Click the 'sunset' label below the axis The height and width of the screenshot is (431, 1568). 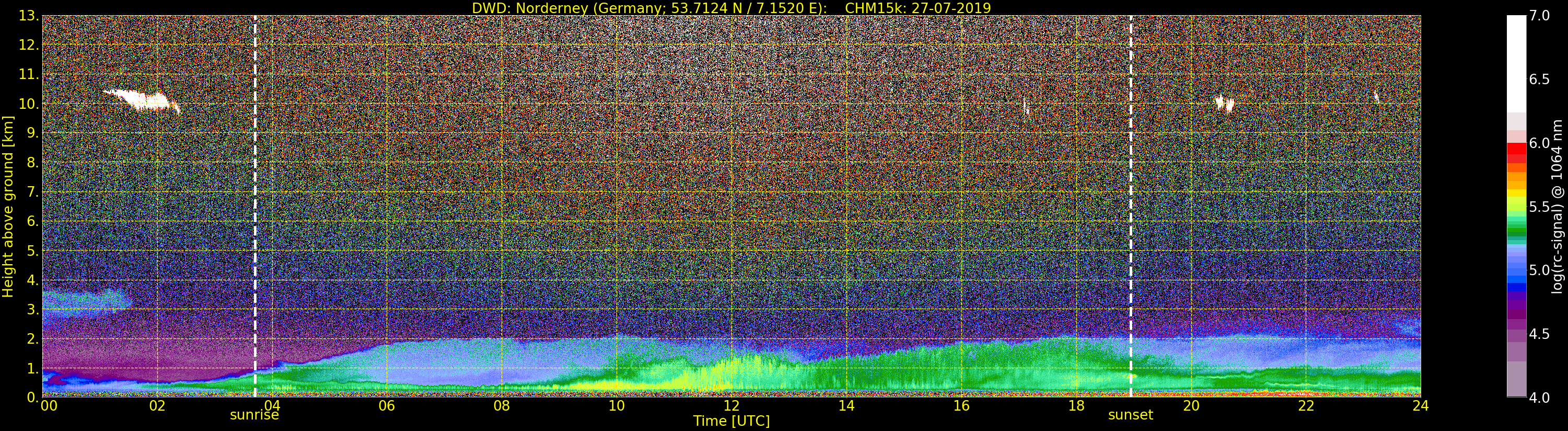pyautogui.click(x=1130, y=415)
